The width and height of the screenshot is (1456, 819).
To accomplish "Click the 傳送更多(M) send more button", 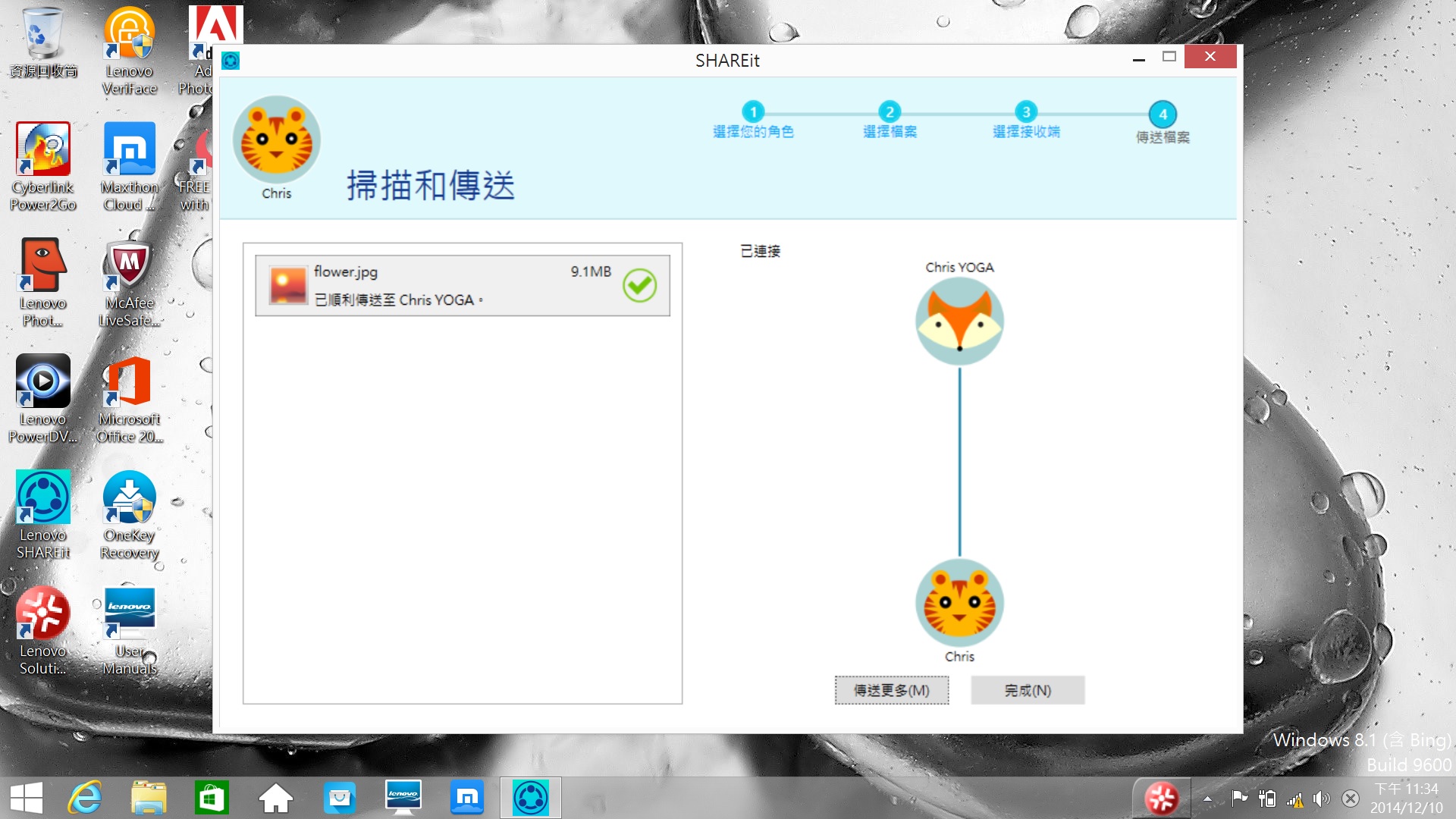I will (892, 690).
